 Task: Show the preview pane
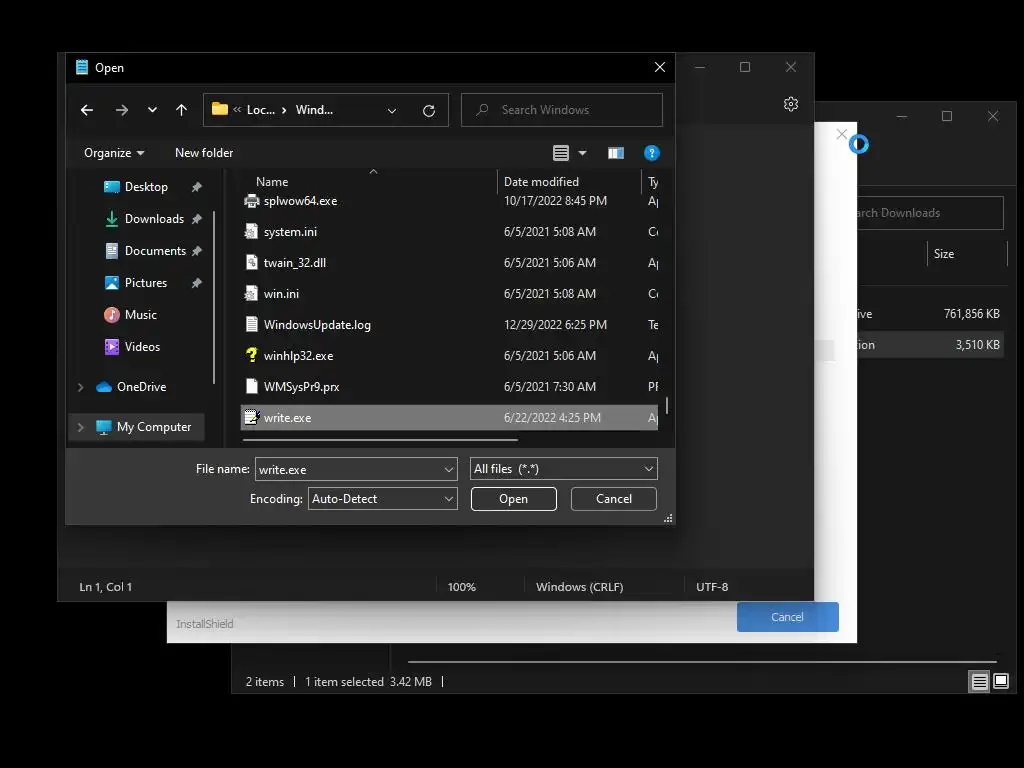pyautogui.click(x=616, y=153)
